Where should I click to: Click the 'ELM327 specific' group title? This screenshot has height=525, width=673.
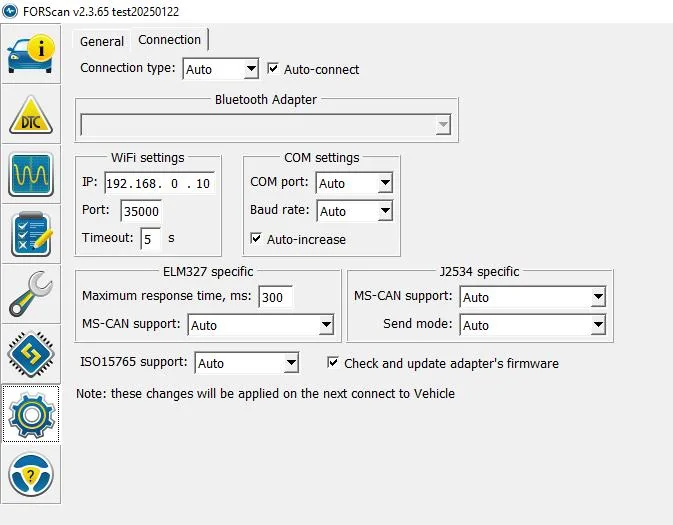[208, 272]
